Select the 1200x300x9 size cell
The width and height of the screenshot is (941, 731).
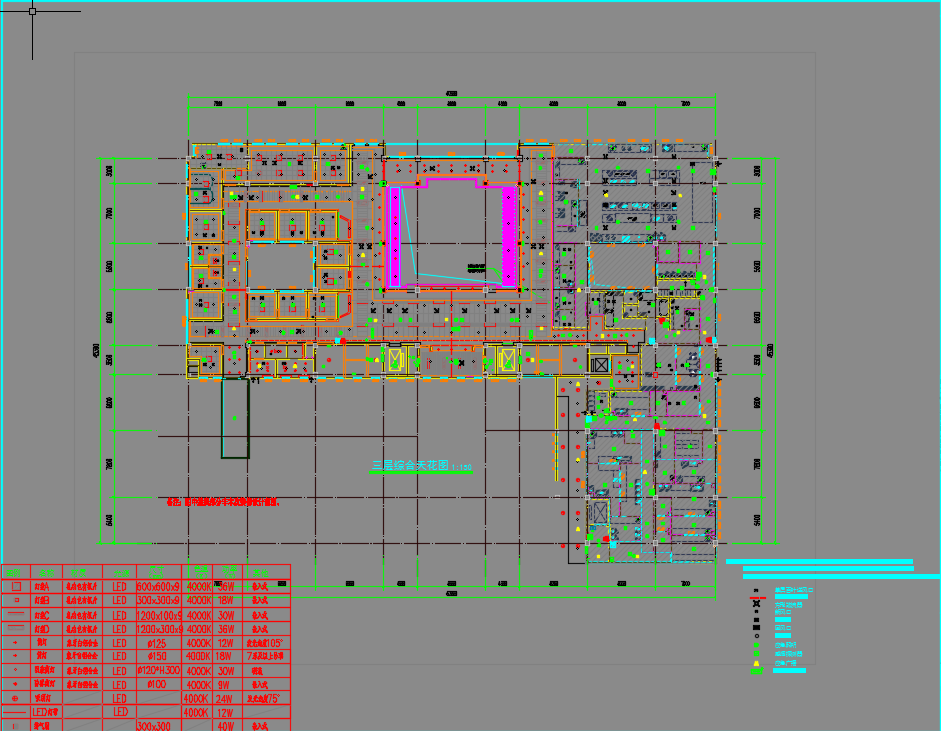158,629
